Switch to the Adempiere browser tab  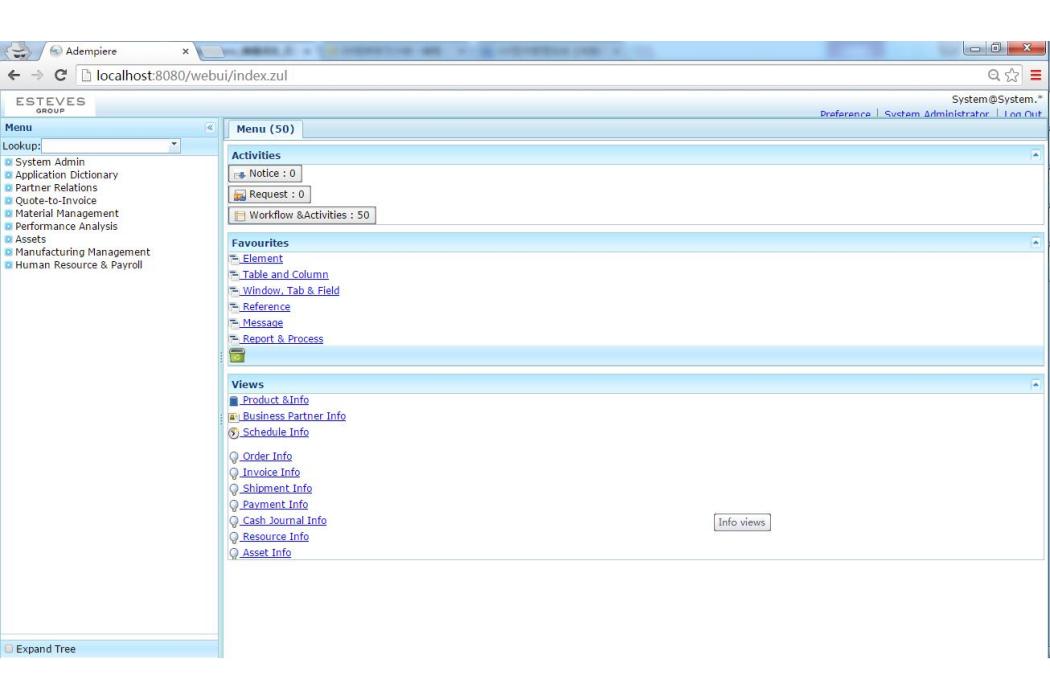pos(117,51)
